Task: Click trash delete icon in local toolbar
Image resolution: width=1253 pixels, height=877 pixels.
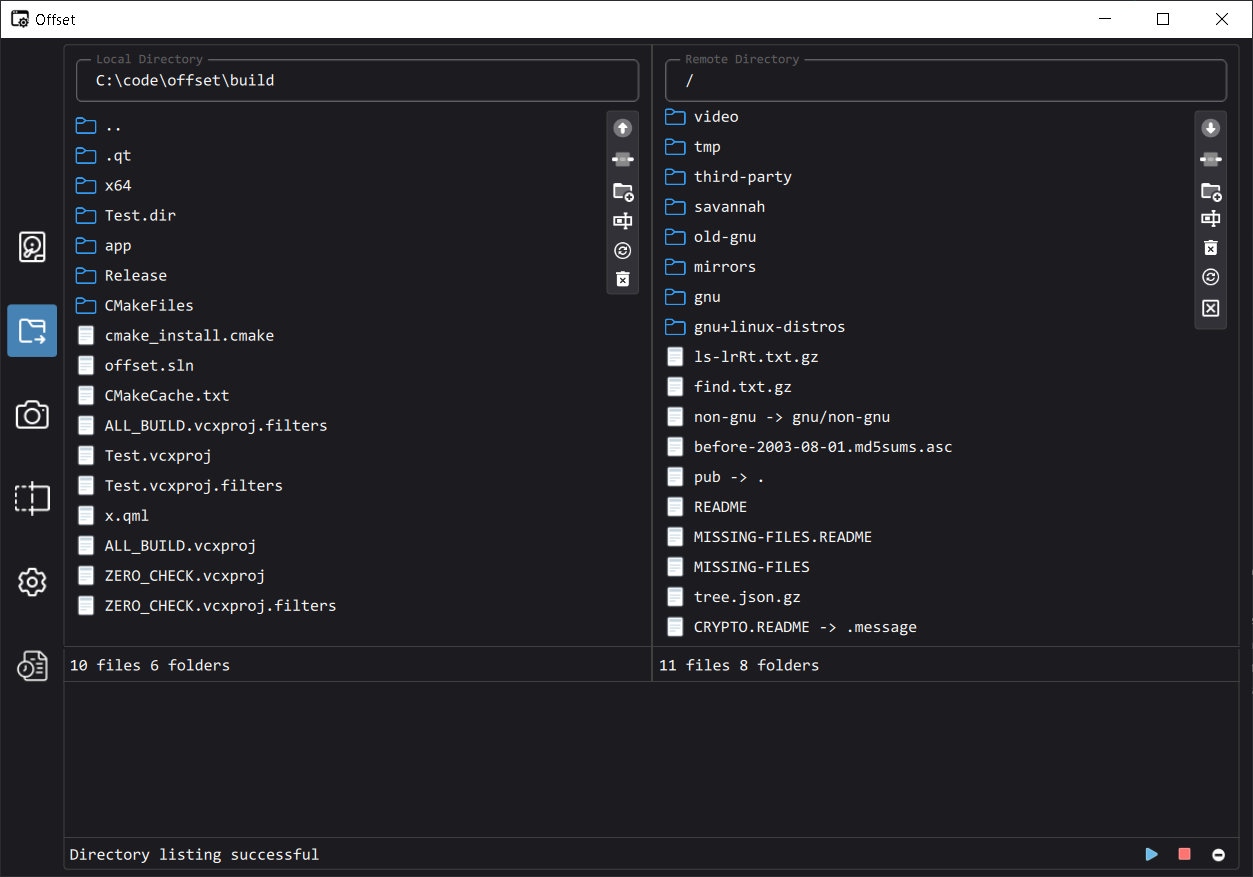Action: coord(623,279)
